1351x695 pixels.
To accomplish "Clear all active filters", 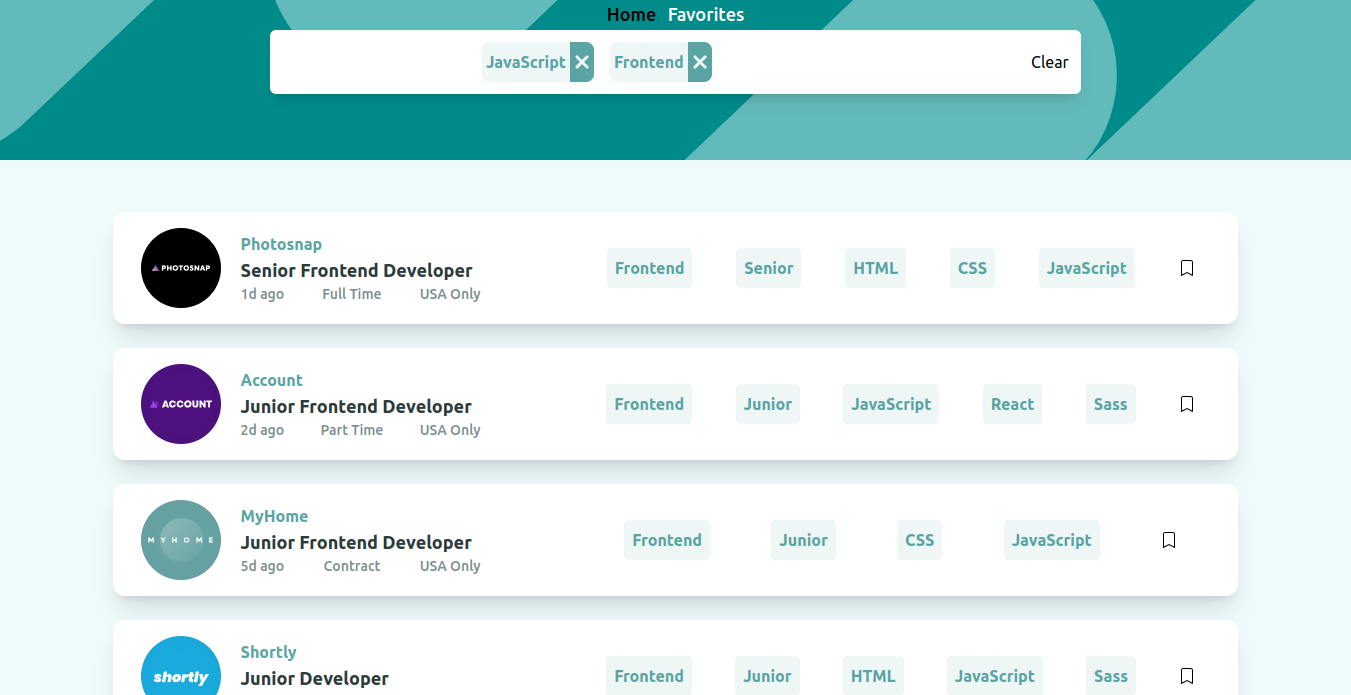I will click(x=1050, y=62).
